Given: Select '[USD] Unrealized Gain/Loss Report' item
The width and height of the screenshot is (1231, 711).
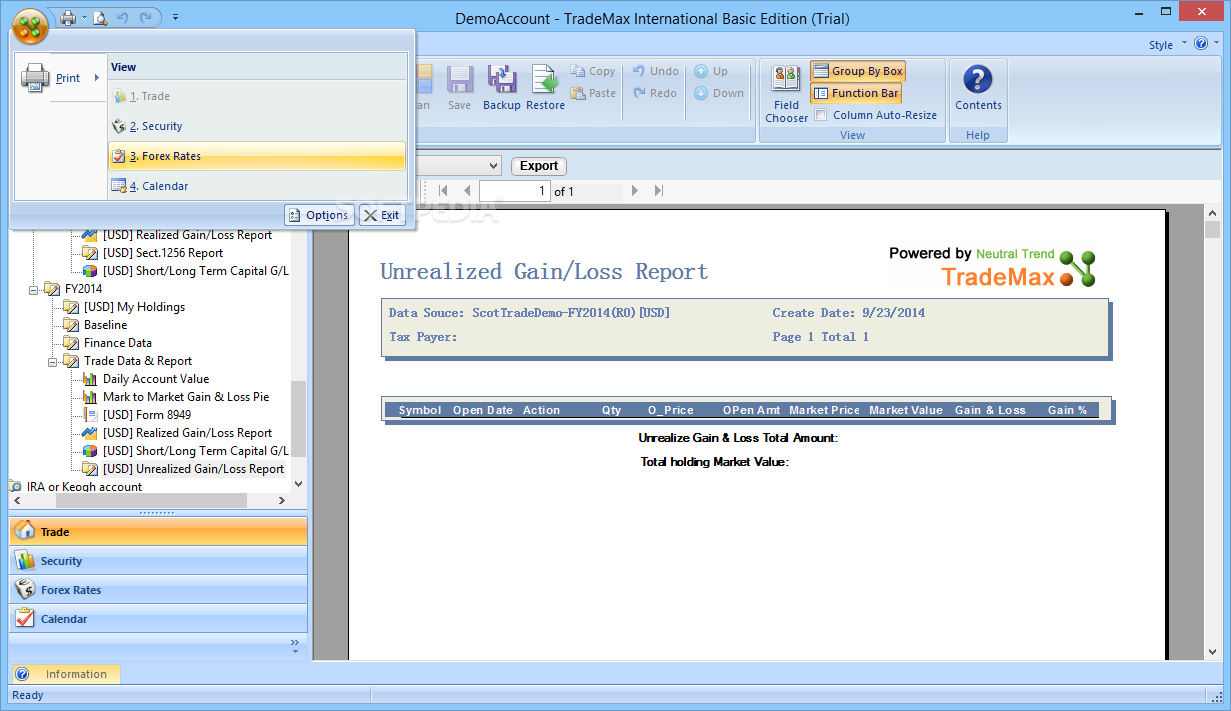Looking at the screenshot, I should pos(193,469).
